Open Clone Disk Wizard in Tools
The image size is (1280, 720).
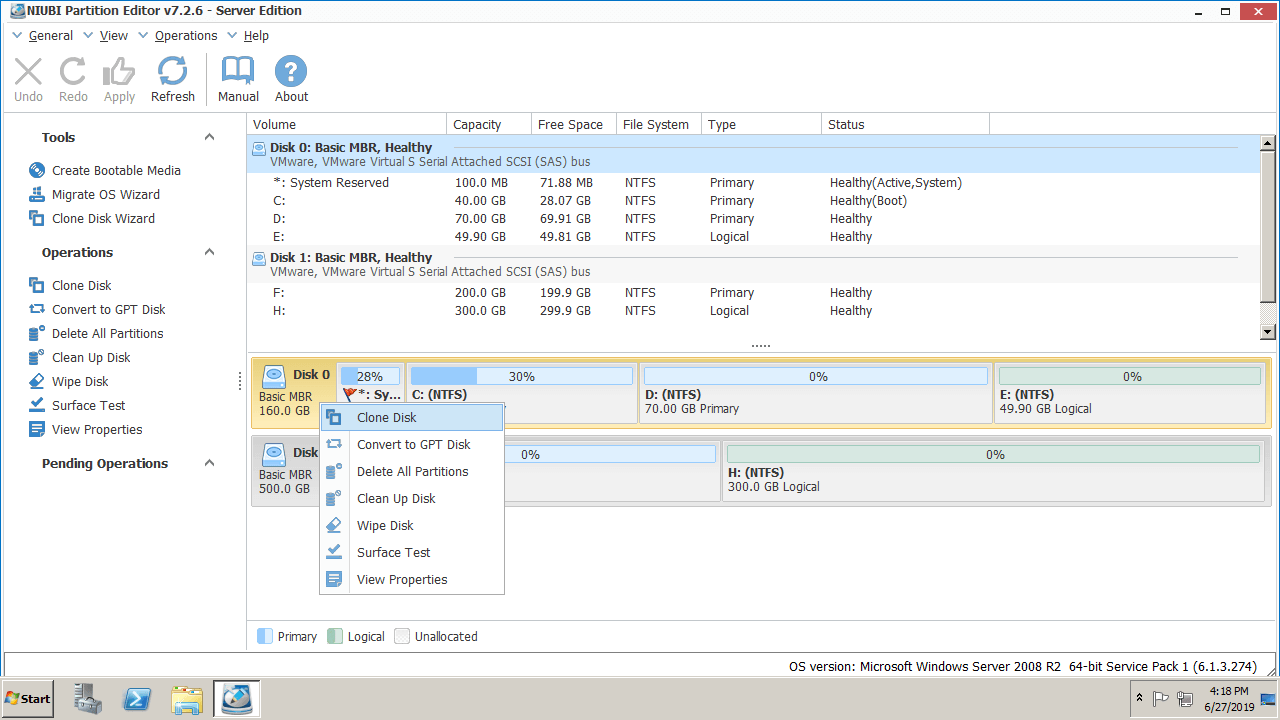click(103, 219)
